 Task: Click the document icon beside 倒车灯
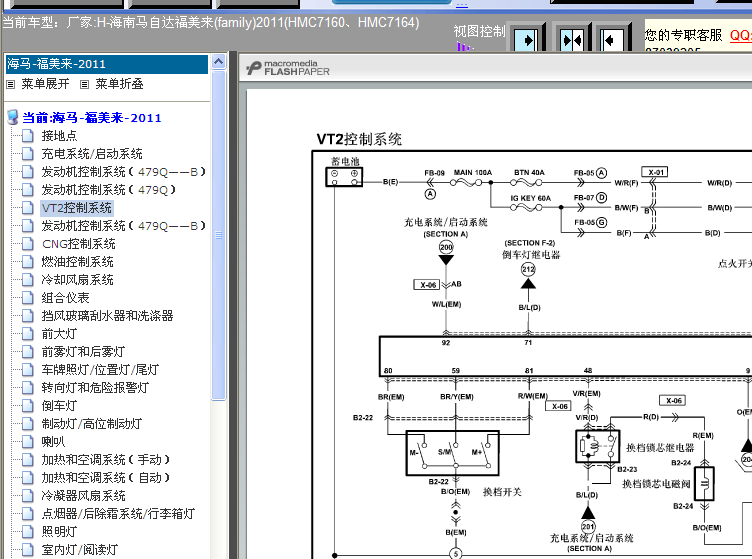[x=28, y=406]
